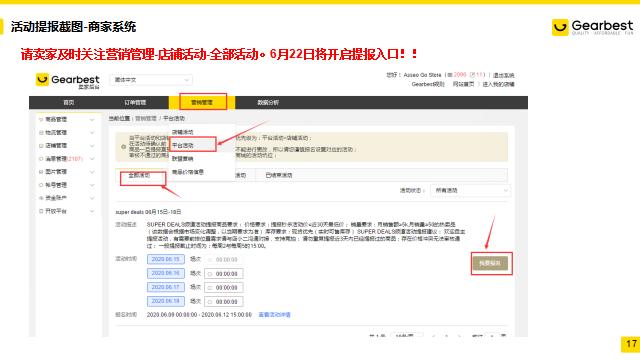The width and height of the screenshot is (640, 360).
Task: Click the icon beside 店铺管理 in sidebar
Action: 41,146
